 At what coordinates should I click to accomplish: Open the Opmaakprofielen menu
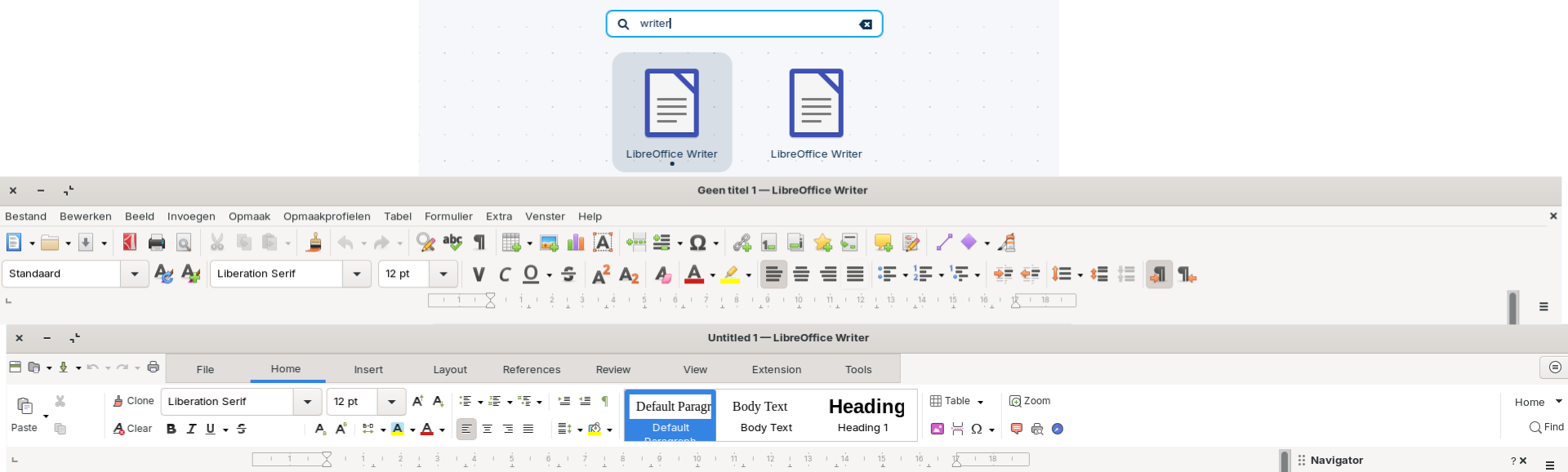(x=327, y=216)
